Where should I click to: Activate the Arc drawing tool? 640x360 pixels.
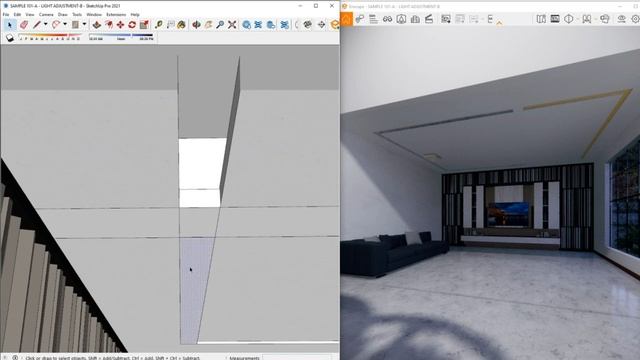tap(56, 25)
